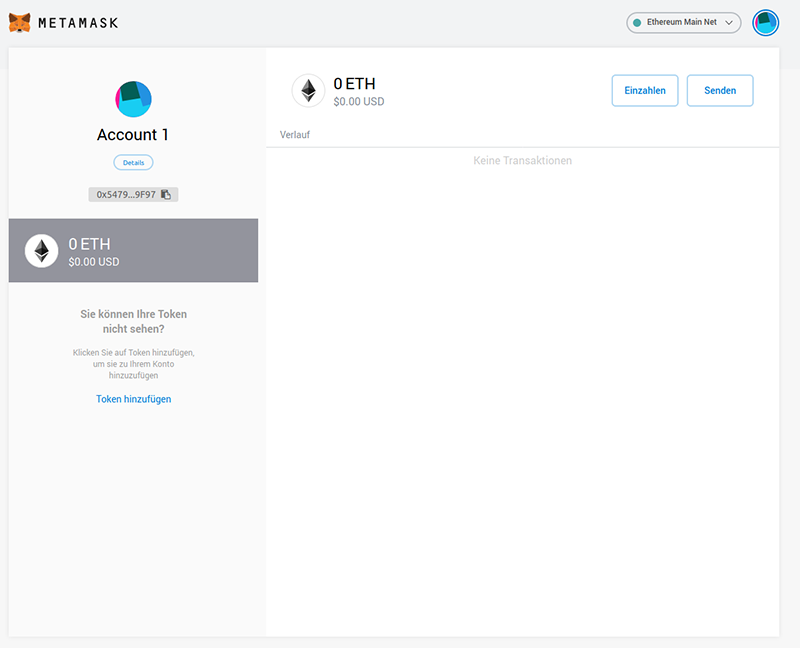
Task: Copy address using the clipboard icon
Action: [x=166, y=194]
